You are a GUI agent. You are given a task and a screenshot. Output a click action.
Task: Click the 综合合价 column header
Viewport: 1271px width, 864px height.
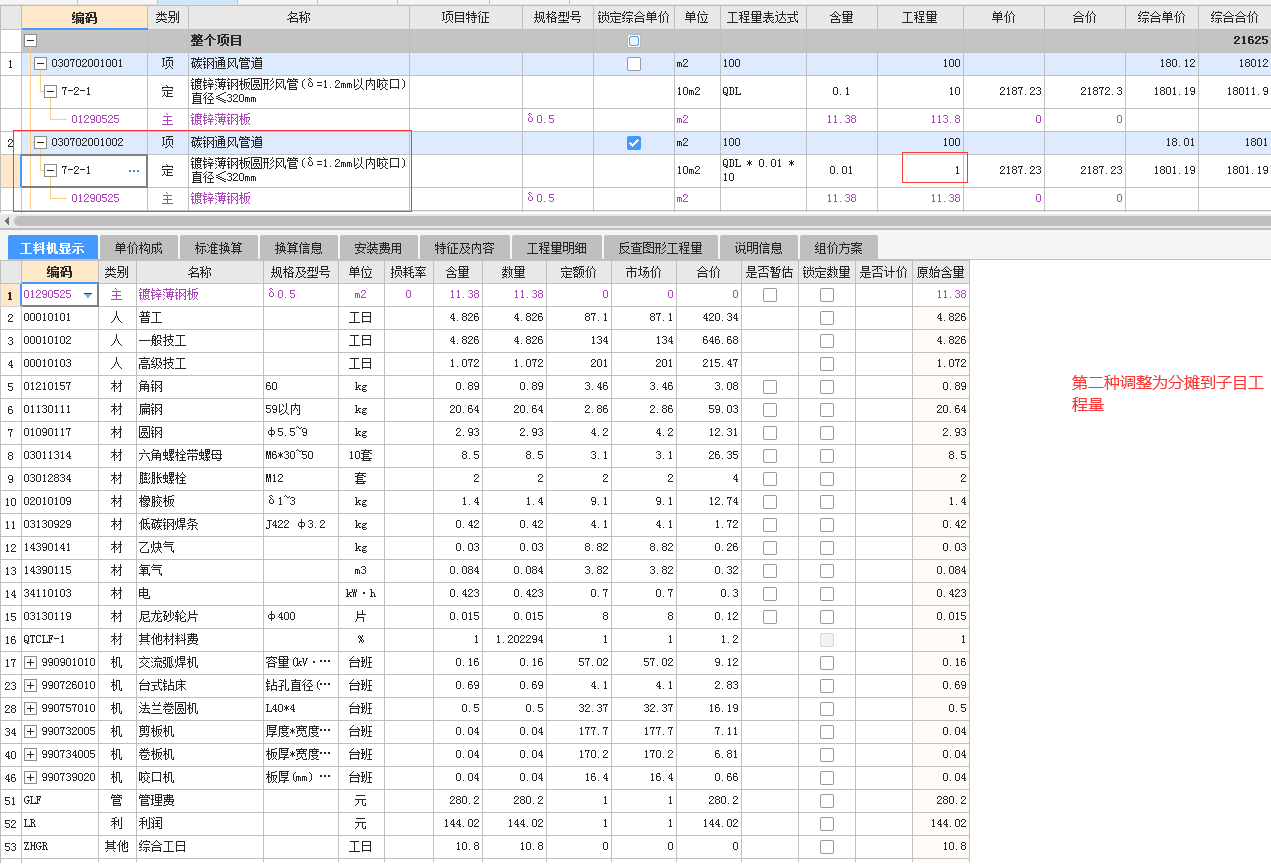(1234, 18)
